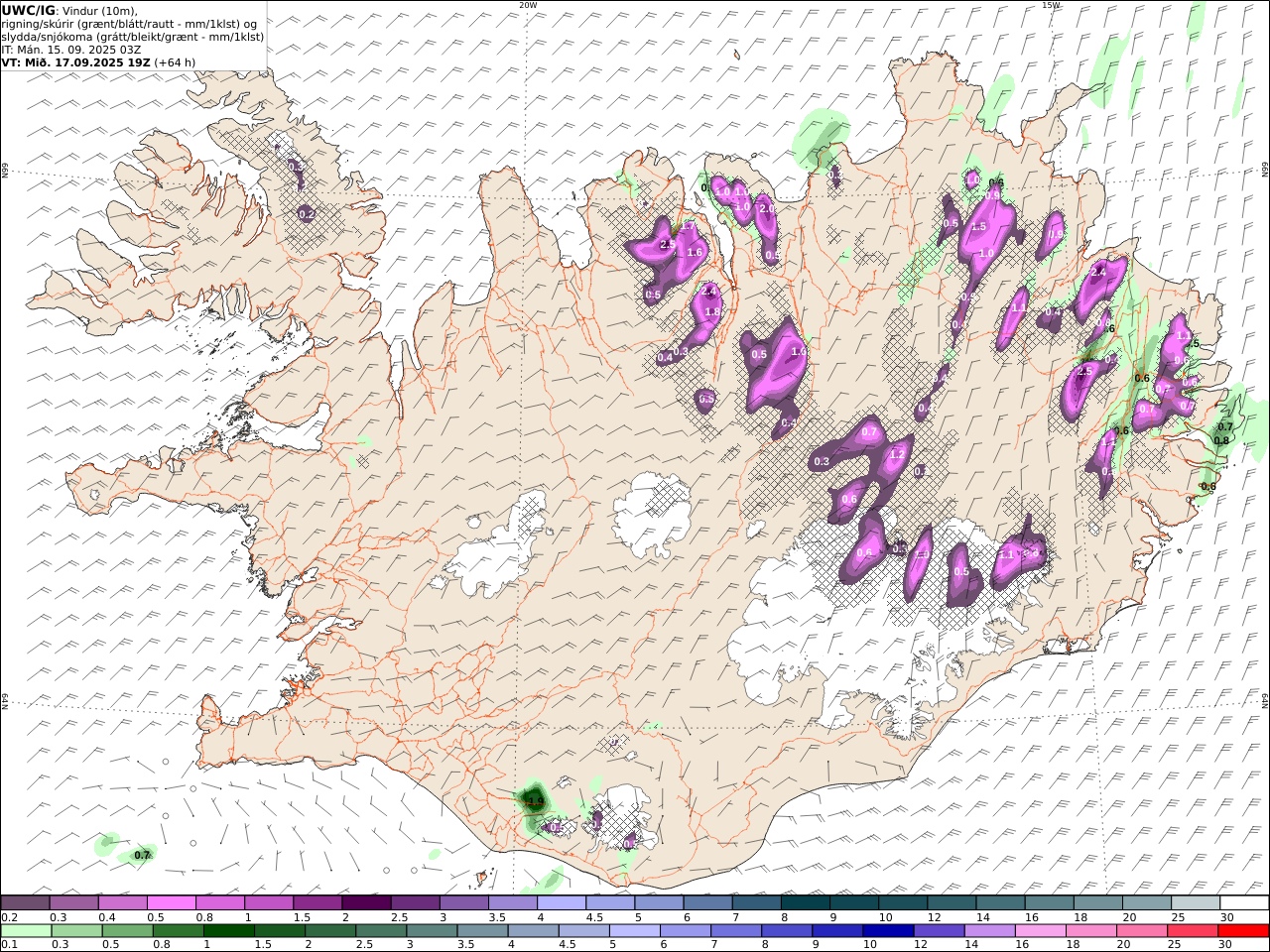Pick the darkest purple 2 snow legend swatch
The height and width of the screenshot is (952, 1270).
click(x=366, y=902)
